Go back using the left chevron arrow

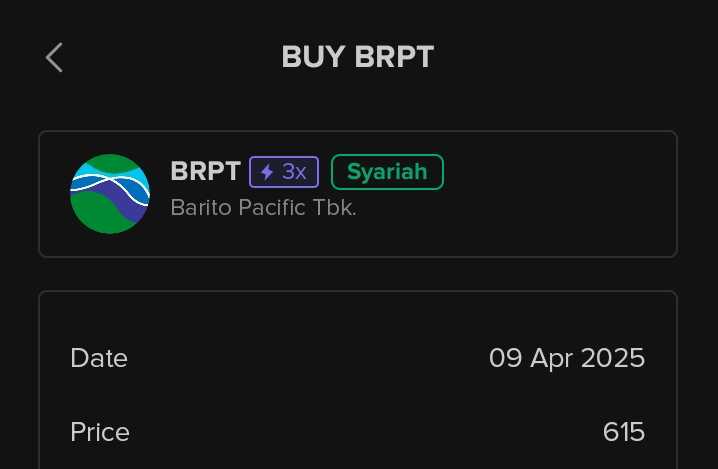(54, 58)
